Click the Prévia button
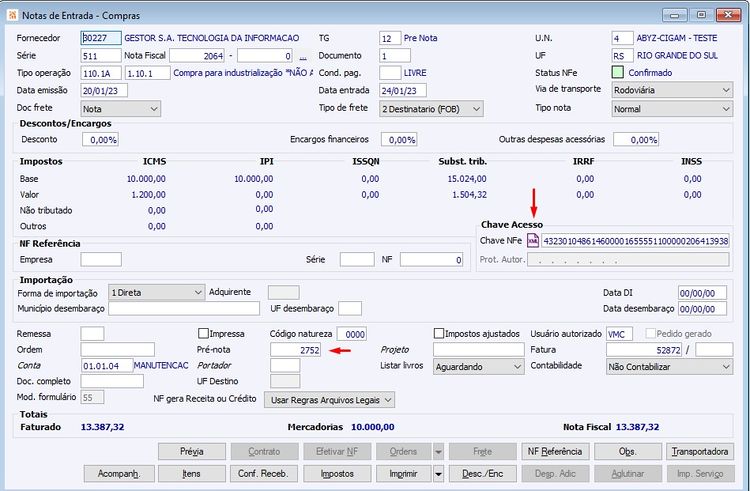 click(x=192, y=451)
